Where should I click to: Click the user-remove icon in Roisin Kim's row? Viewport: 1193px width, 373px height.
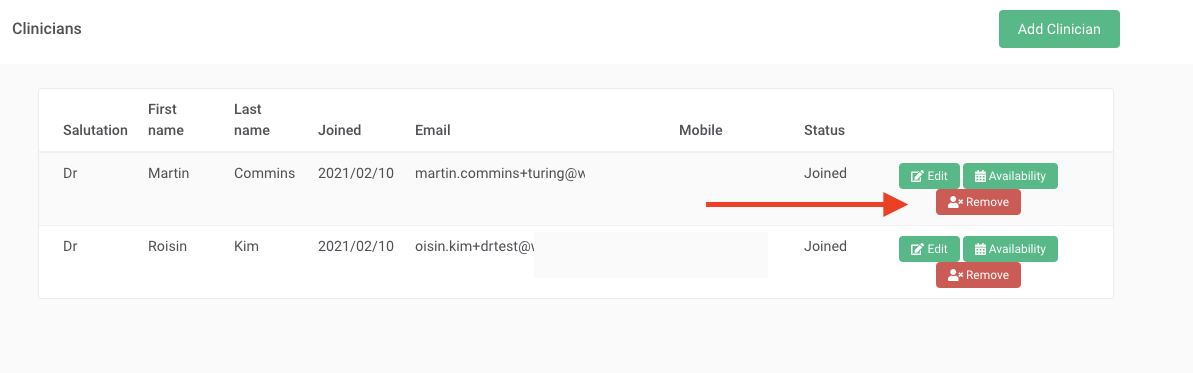956,275
